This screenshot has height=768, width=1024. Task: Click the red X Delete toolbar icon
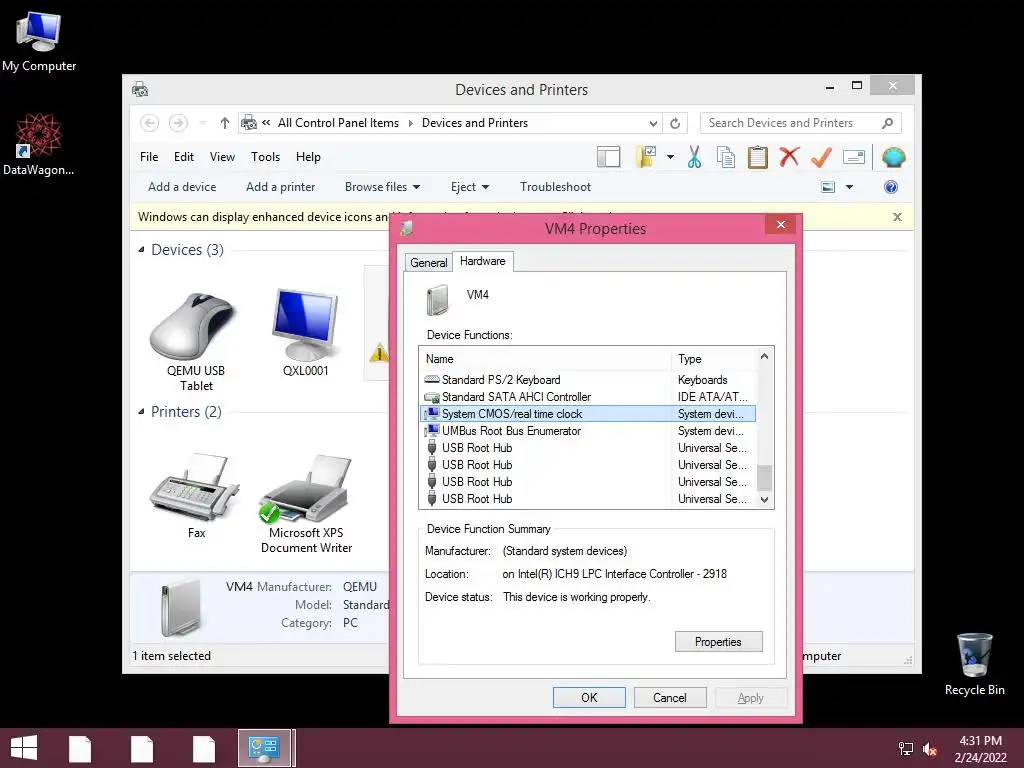point(789,157)
